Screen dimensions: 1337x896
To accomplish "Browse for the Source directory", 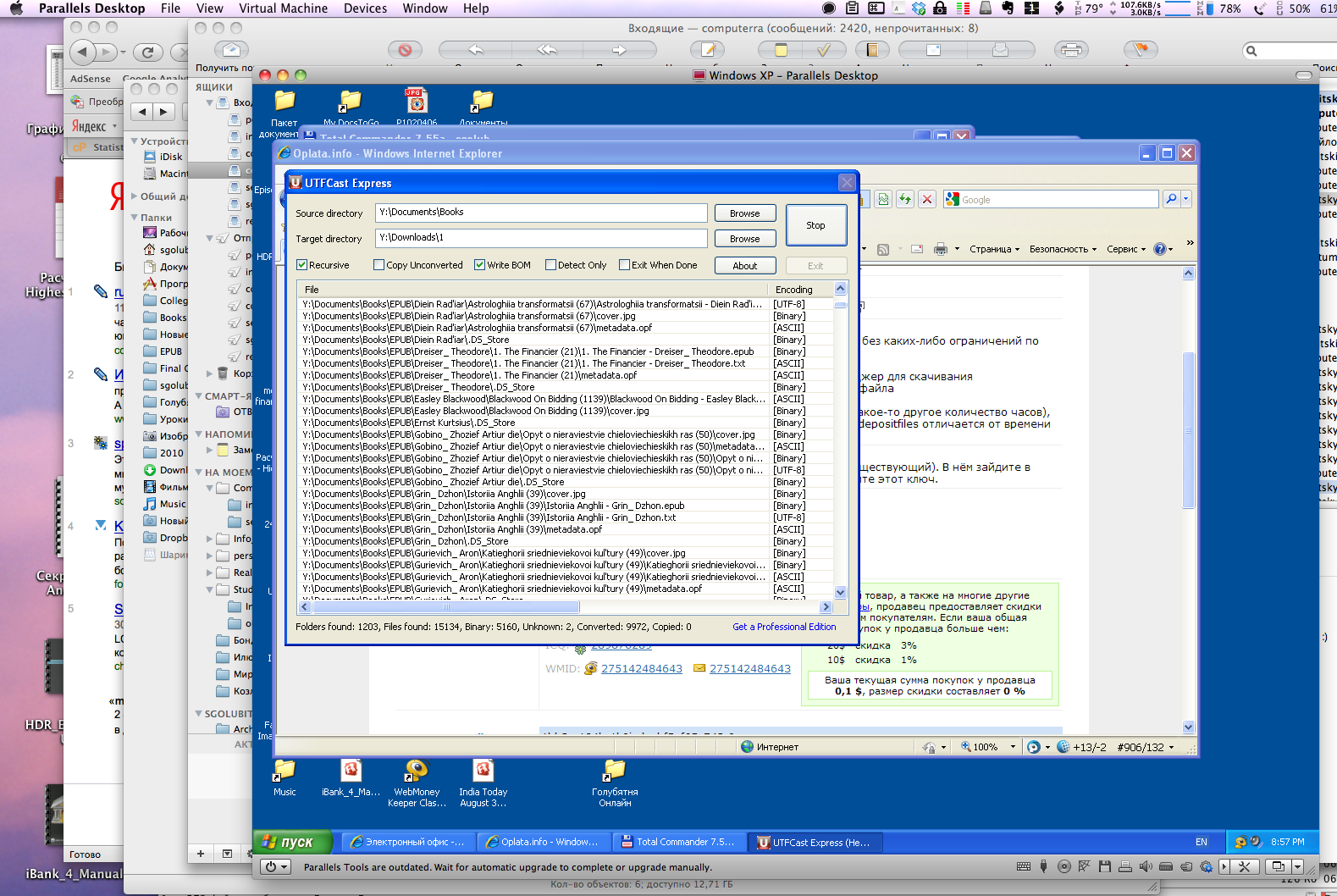I will 744,213.
